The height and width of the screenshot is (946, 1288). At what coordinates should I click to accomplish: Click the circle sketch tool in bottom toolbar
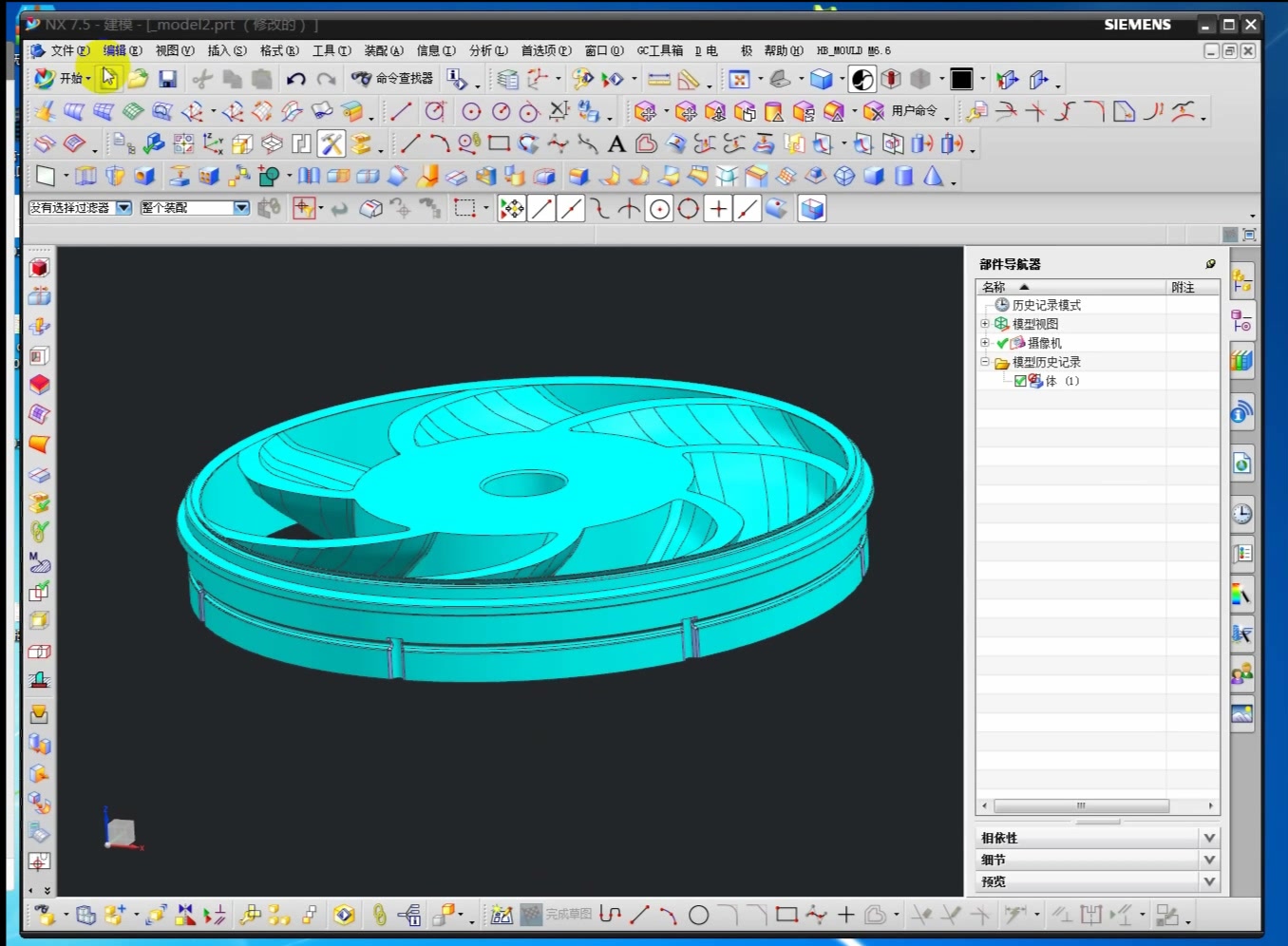click(698, 915)
